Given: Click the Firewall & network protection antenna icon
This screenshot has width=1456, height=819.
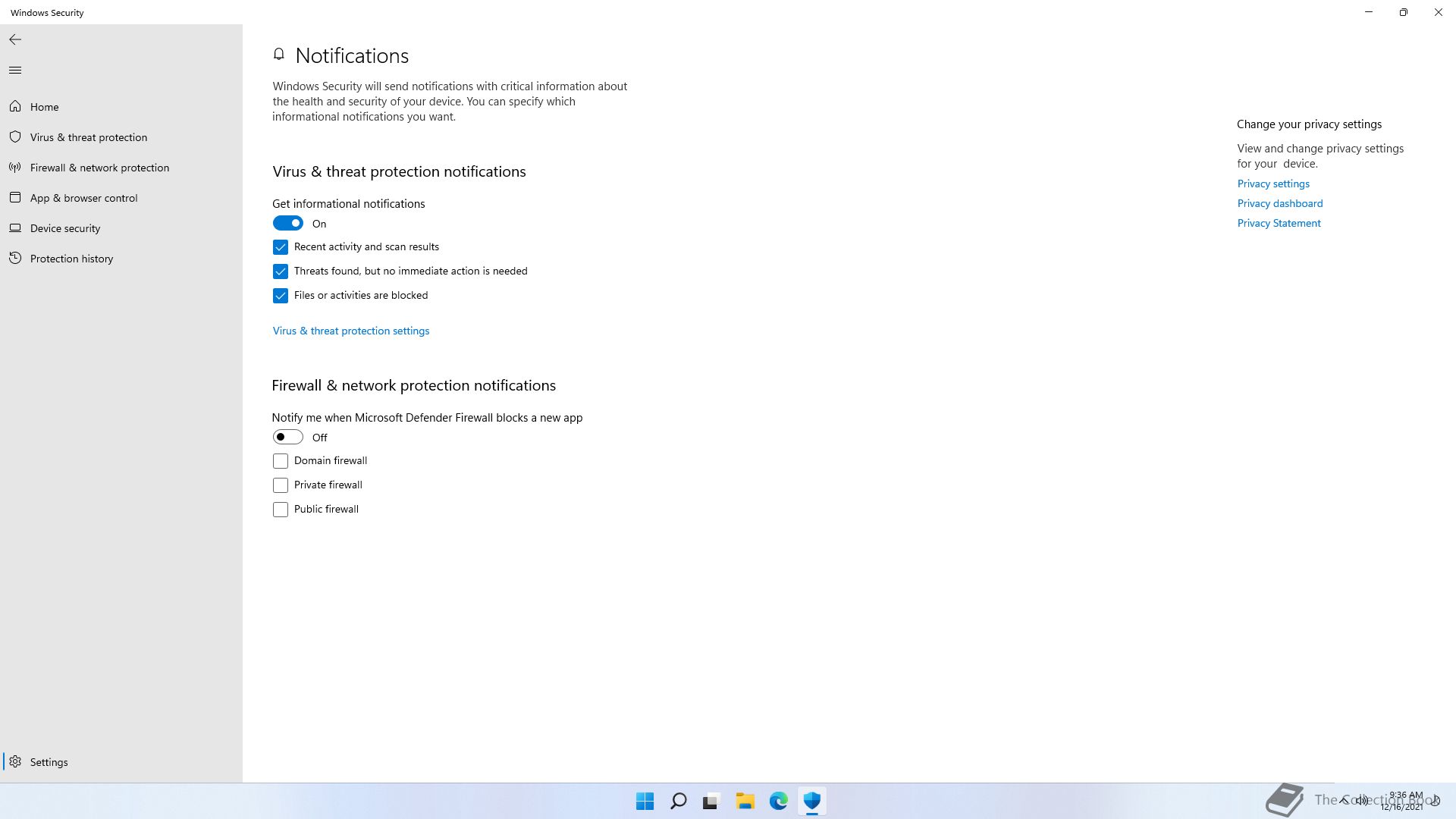Looking at the screenshot, I should 15,168.
